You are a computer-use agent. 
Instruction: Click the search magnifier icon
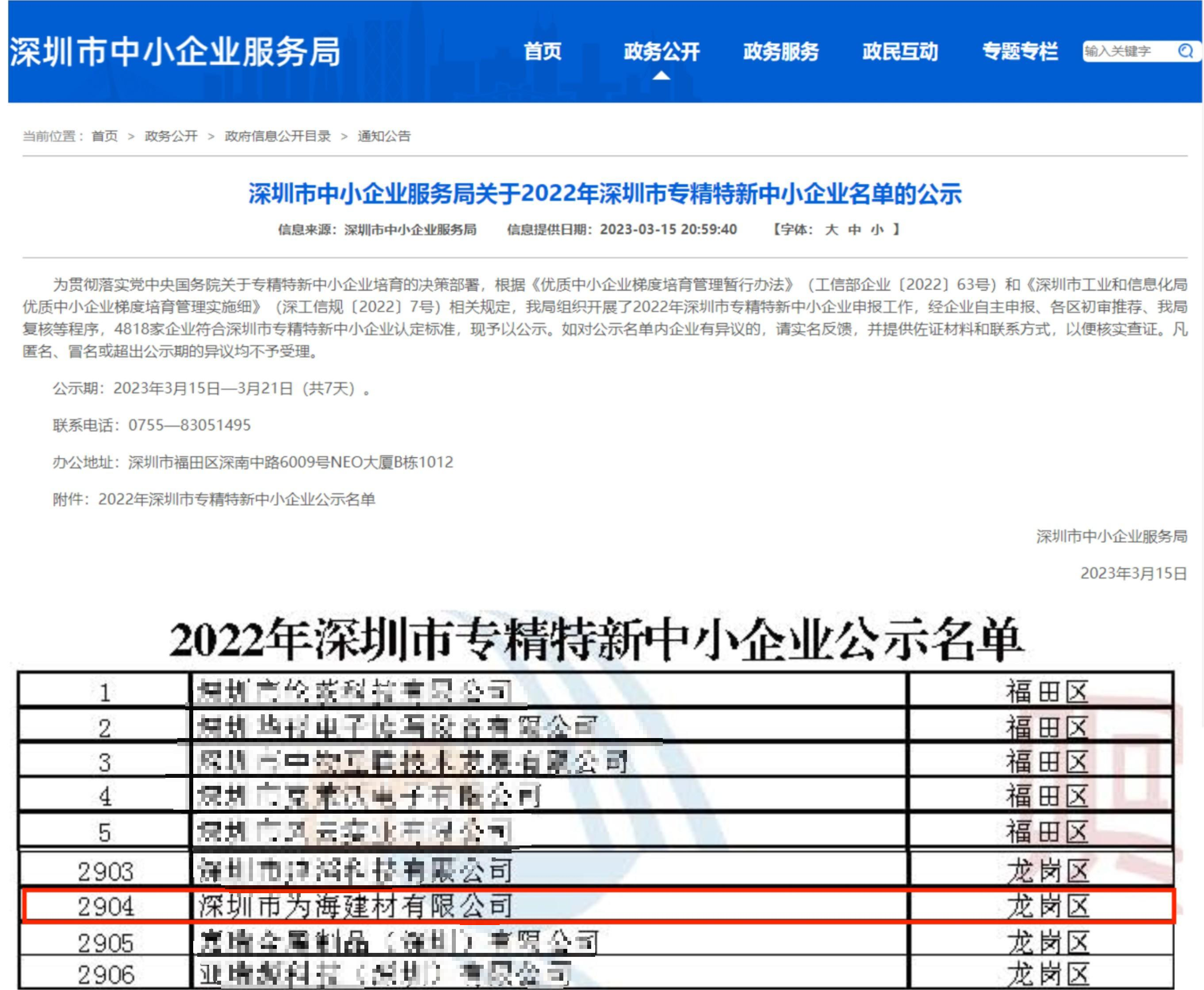coord(1185,51)
